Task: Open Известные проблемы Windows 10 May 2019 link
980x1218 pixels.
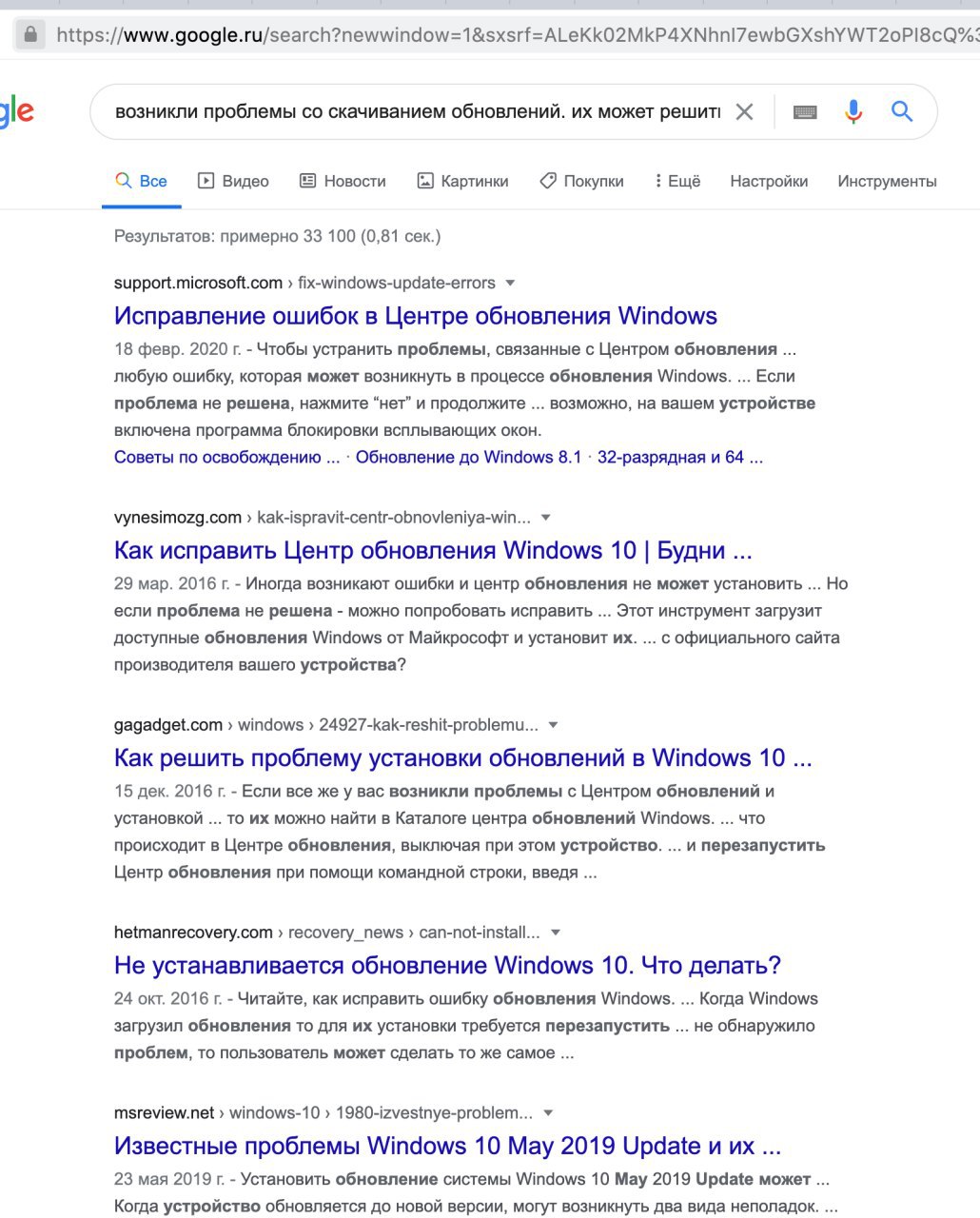Action: tap(447, 1146)
